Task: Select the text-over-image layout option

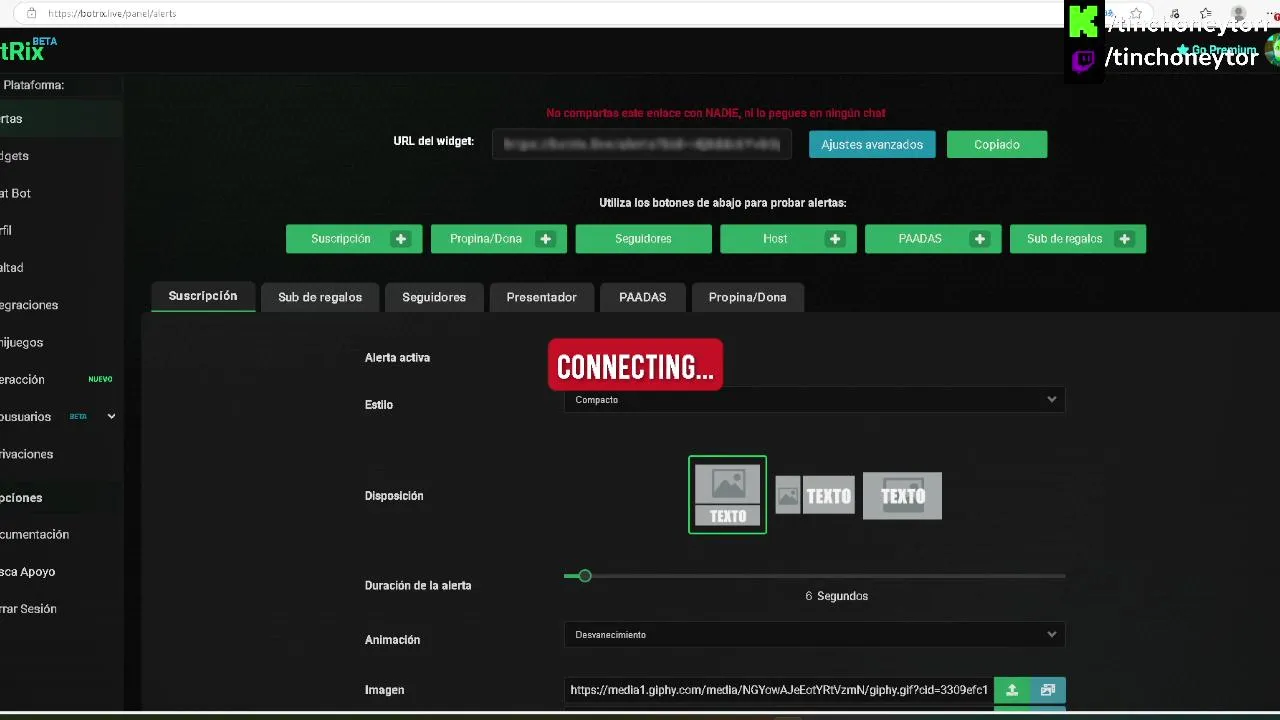Action: pyautogui.click(x=902, y=496)
